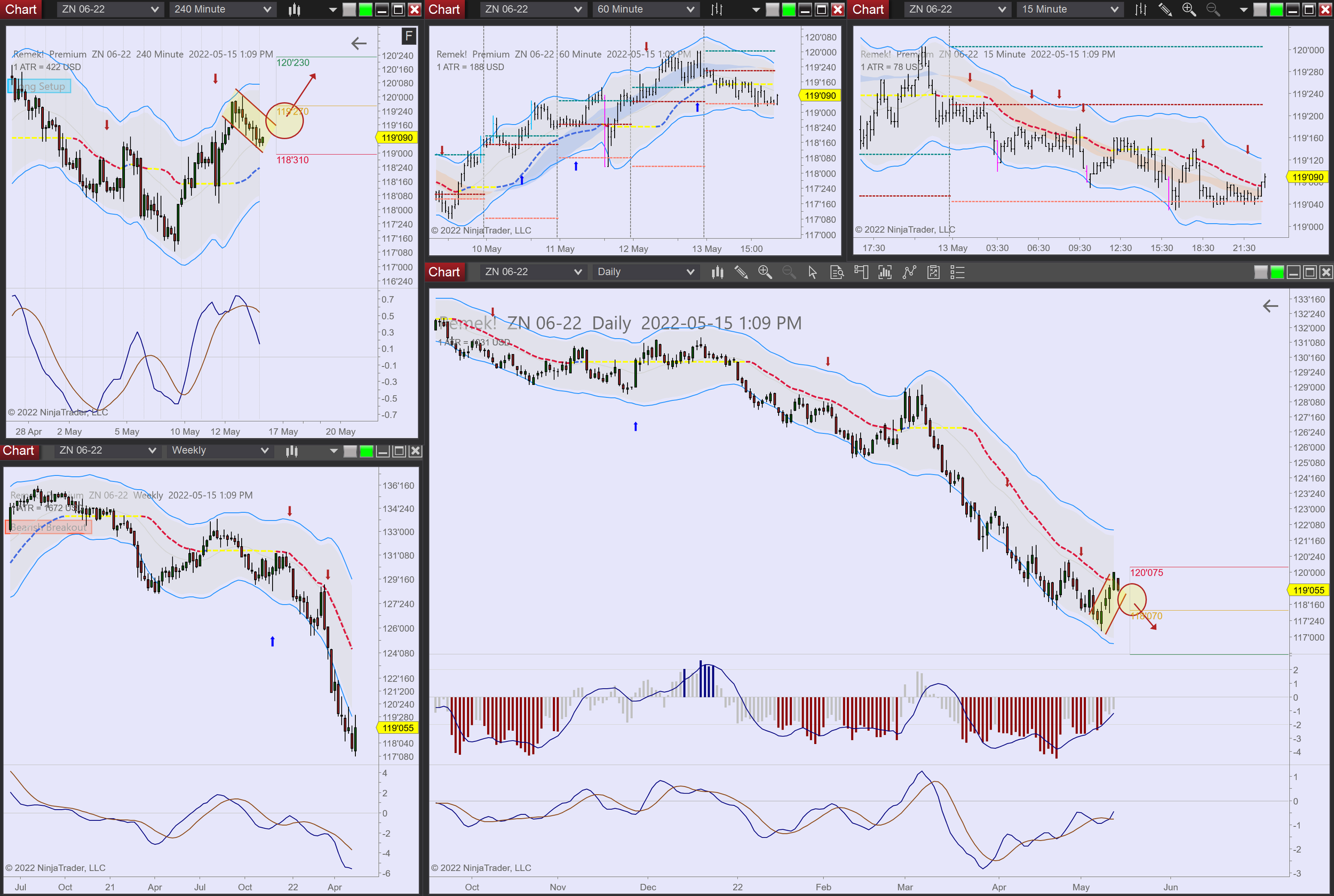Image resolution: width=1334 pixels, height=896 pixels.
Task: Toggle gray link button on 60 Minute chart
Action: [772, 9]
